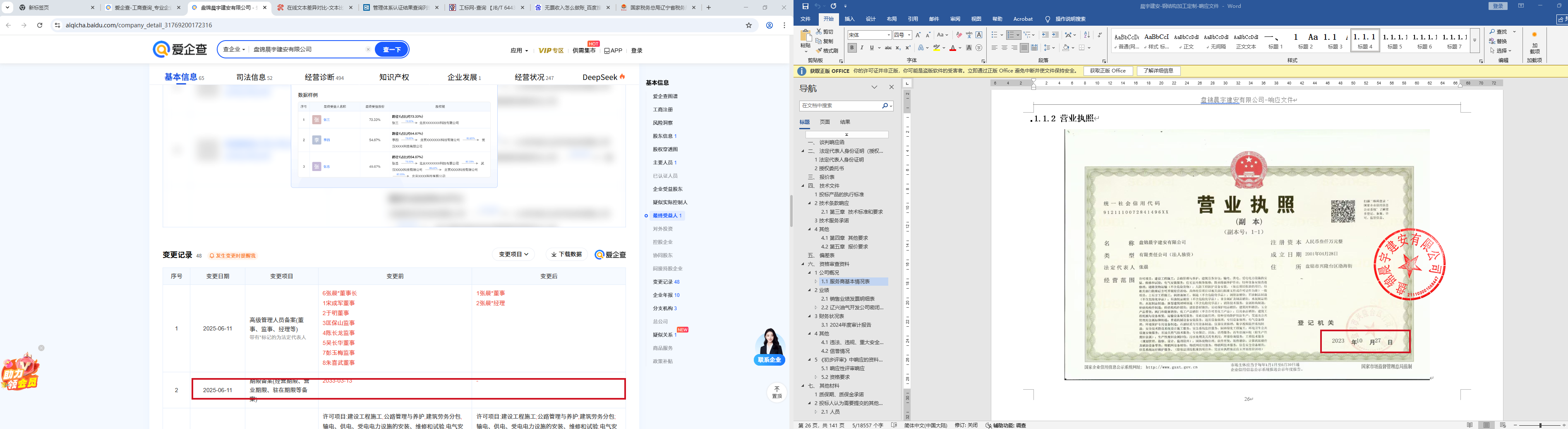Open the Insert (插入) ribbon tab

849,19
